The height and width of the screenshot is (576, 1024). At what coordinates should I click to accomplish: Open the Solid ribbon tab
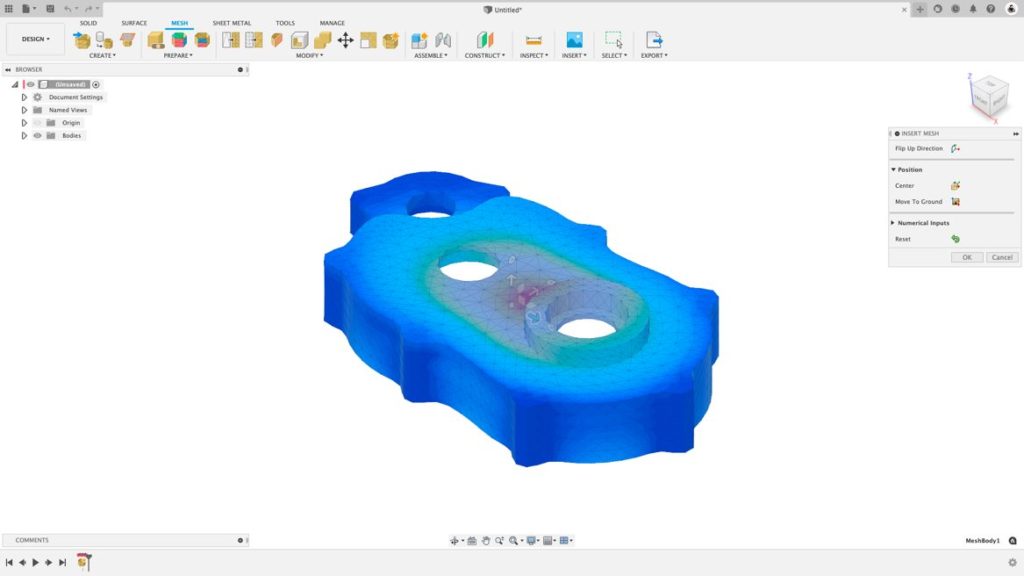88,22
